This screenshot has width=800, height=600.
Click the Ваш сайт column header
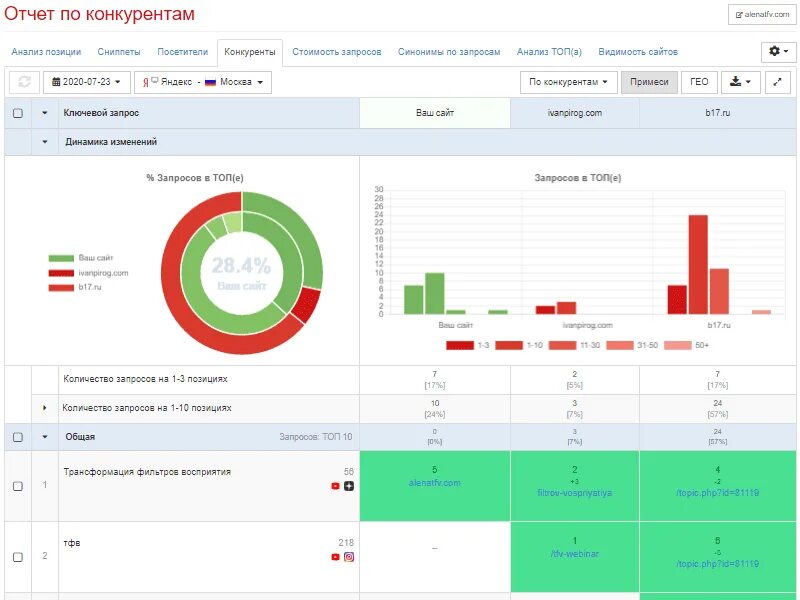[435, 113]
